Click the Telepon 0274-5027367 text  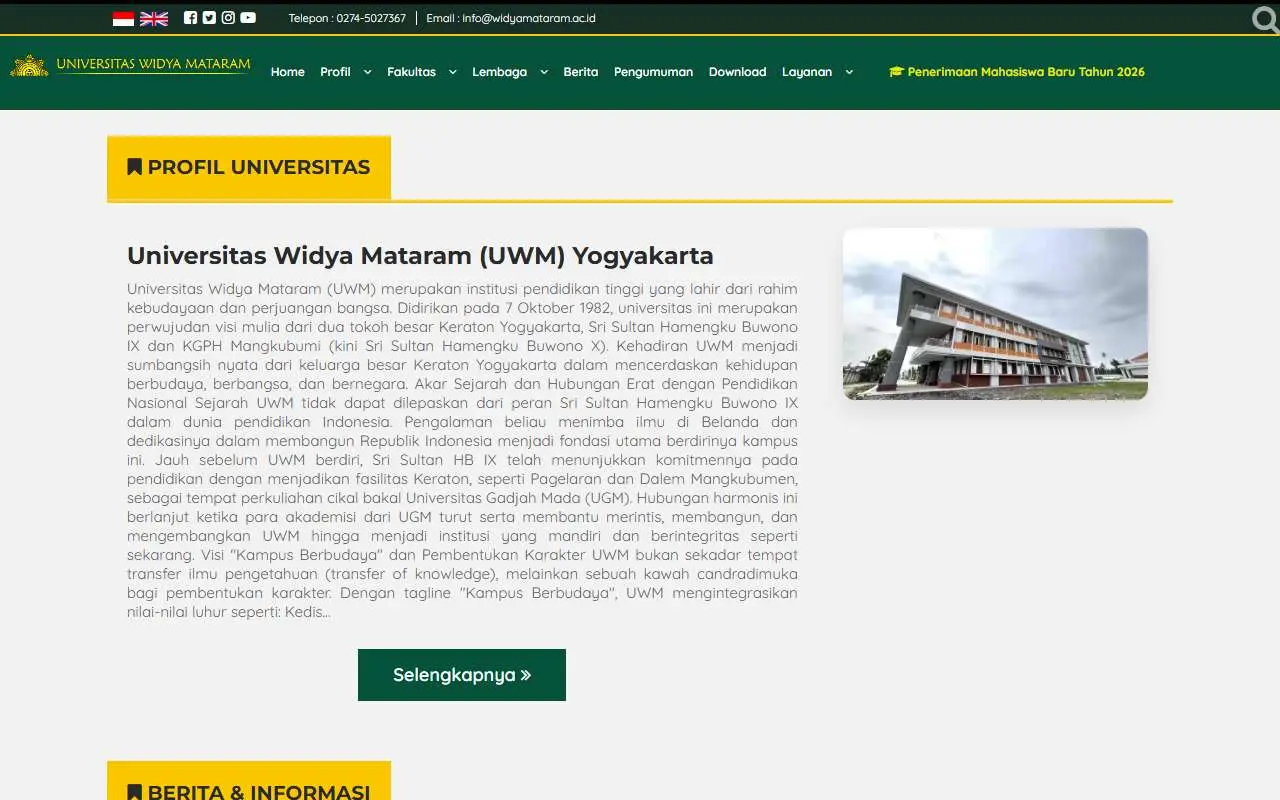347,18
